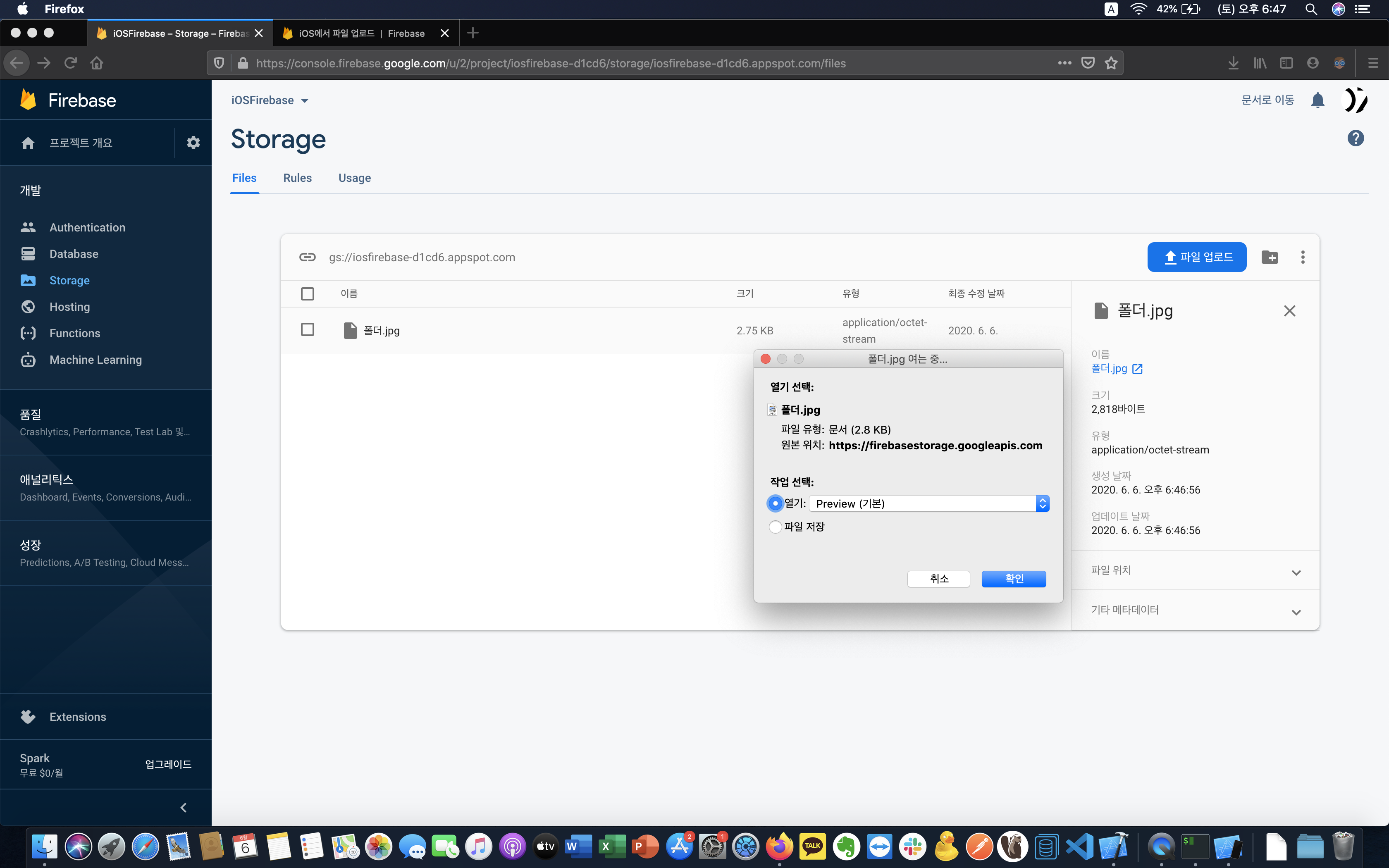This screenshot has width=1389, height=868.
Task: Click the Firefox URL address bar
Action: click(x=631, y=63)
